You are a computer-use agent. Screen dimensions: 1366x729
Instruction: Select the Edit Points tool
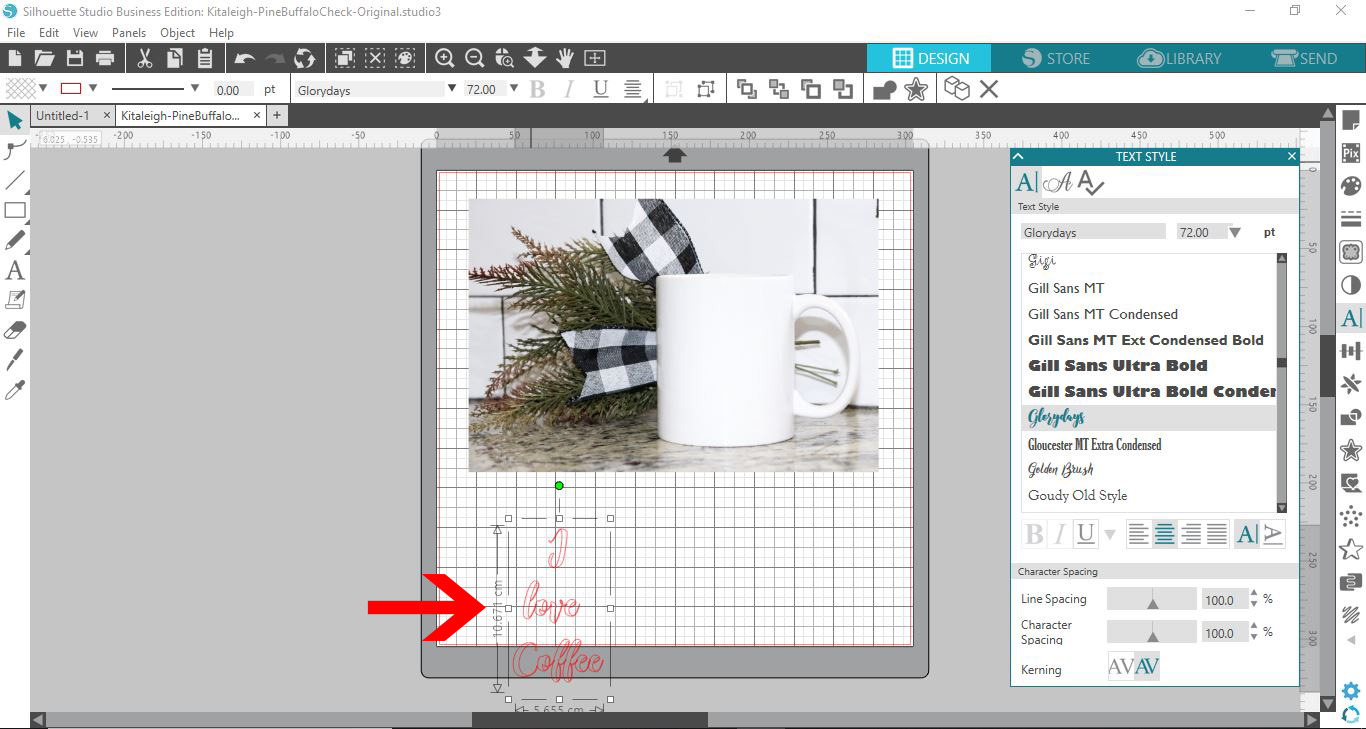click(x=15, y=150)
